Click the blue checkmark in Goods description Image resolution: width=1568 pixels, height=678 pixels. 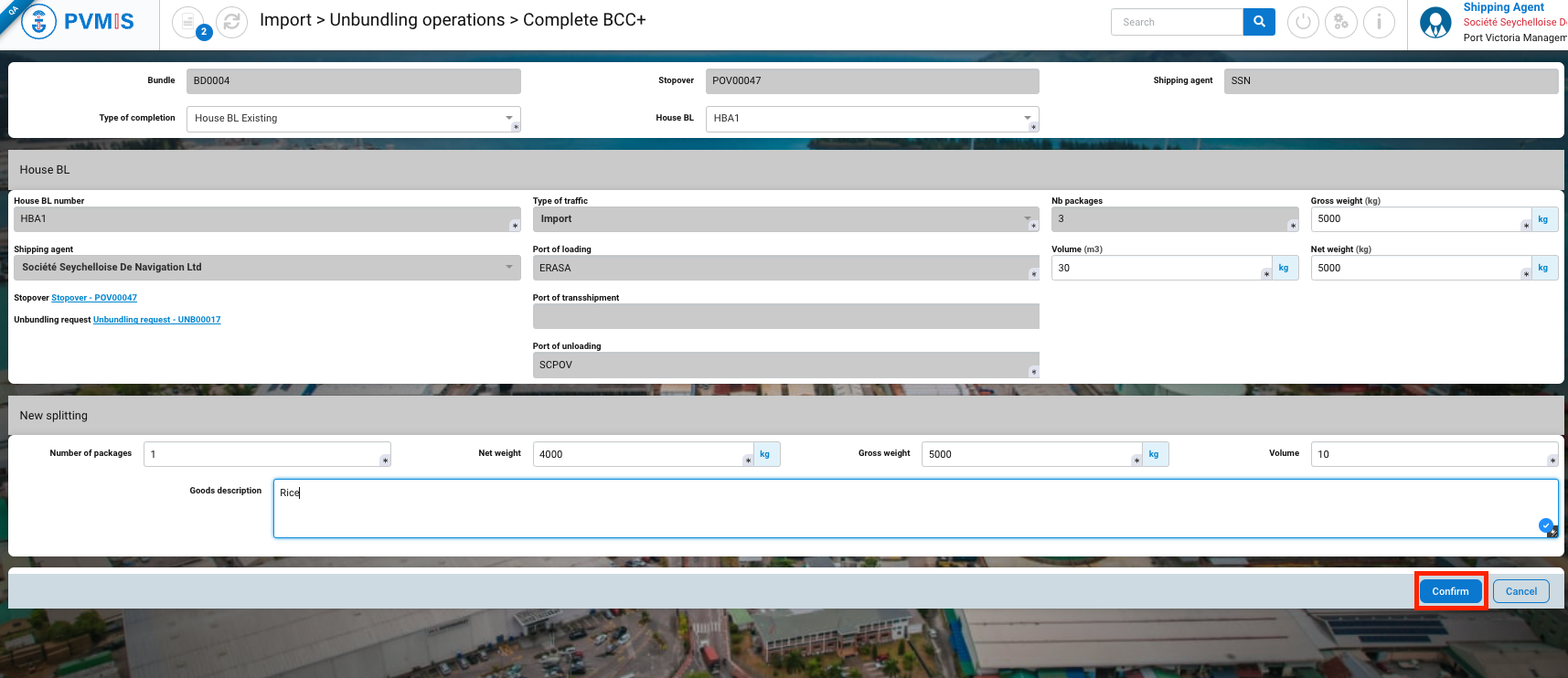tap(1545, 525)
